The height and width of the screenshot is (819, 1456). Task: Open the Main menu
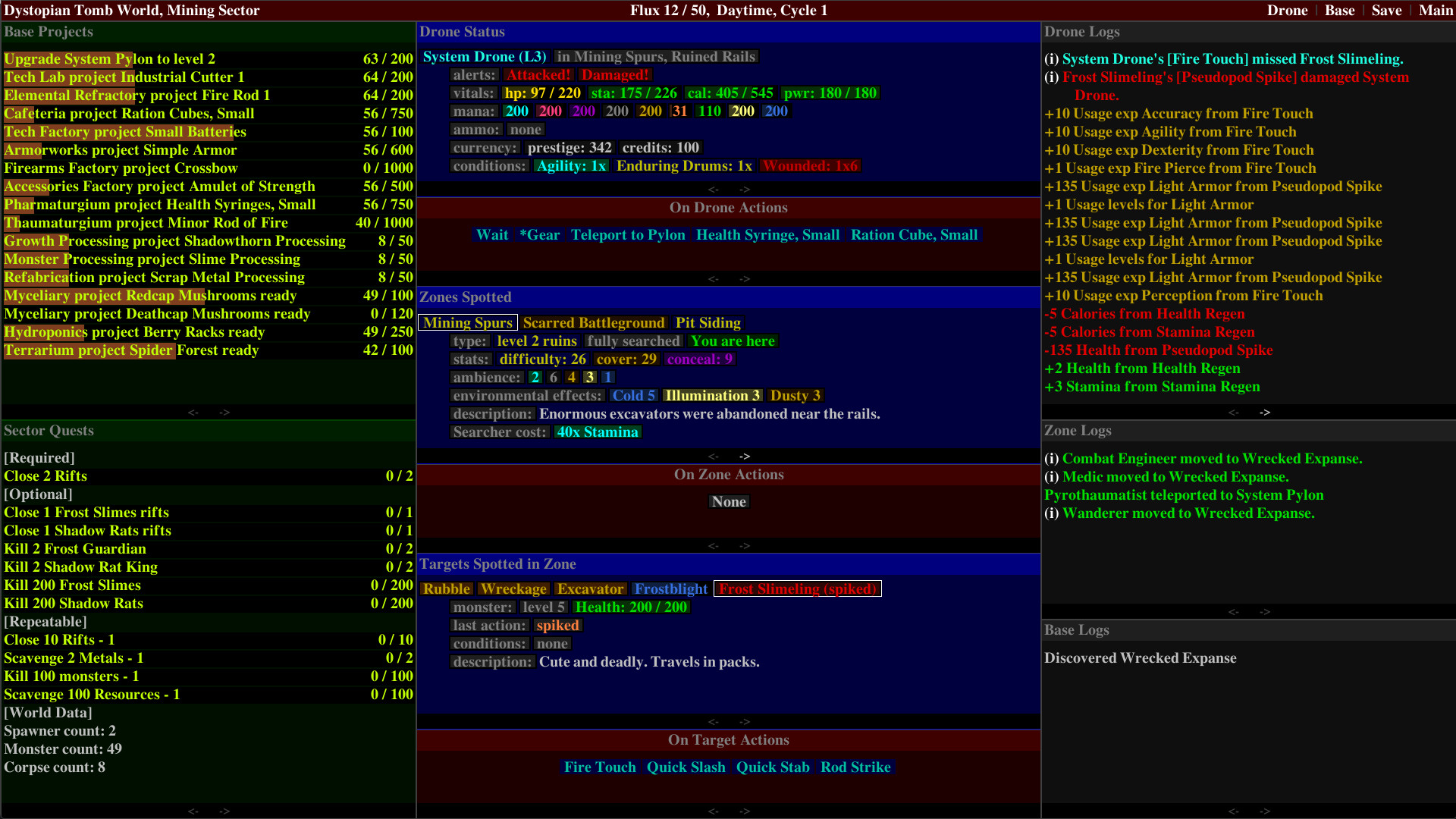[x=1436, y=11]
